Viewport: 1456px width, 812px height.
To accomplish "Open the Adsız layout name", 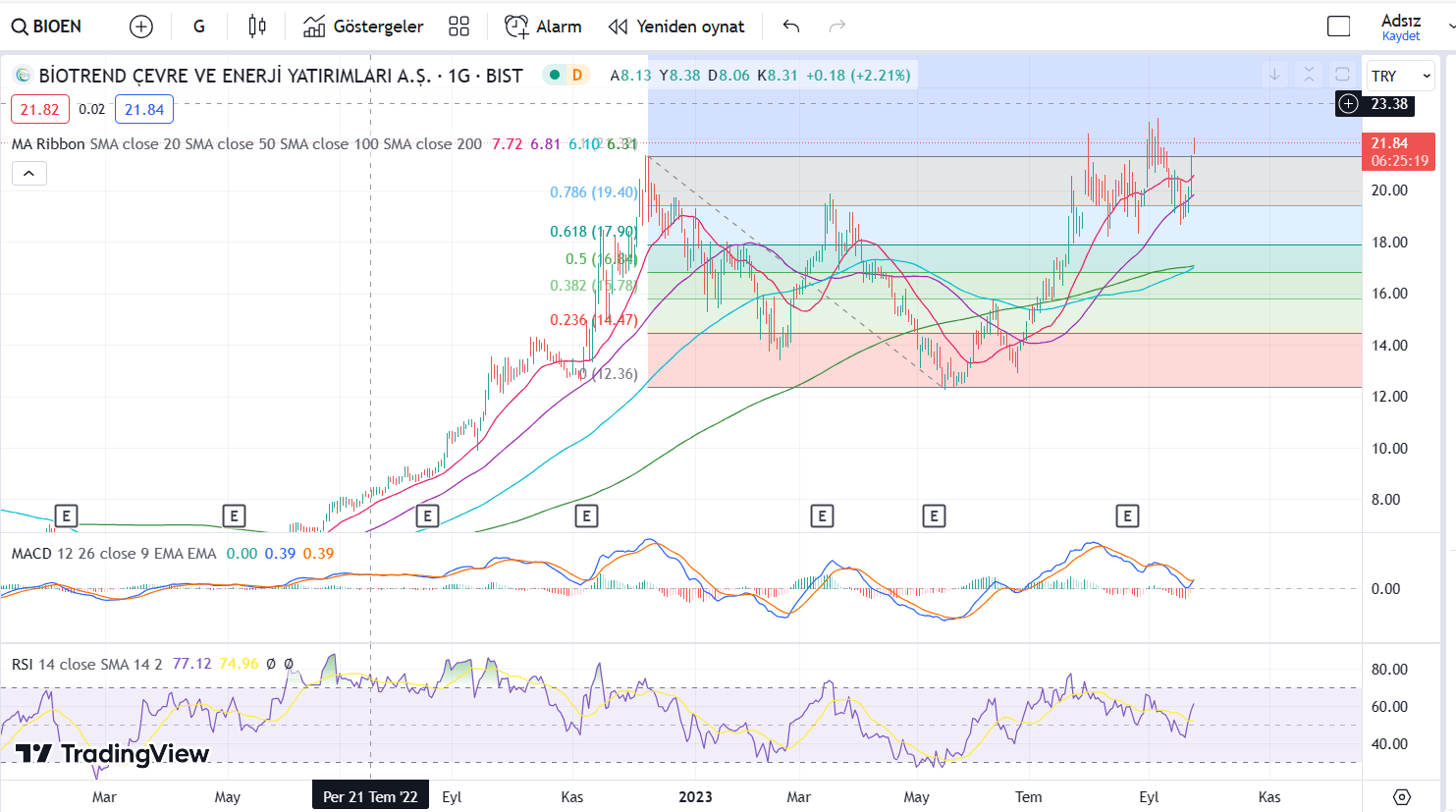I will click(1401, 21).
